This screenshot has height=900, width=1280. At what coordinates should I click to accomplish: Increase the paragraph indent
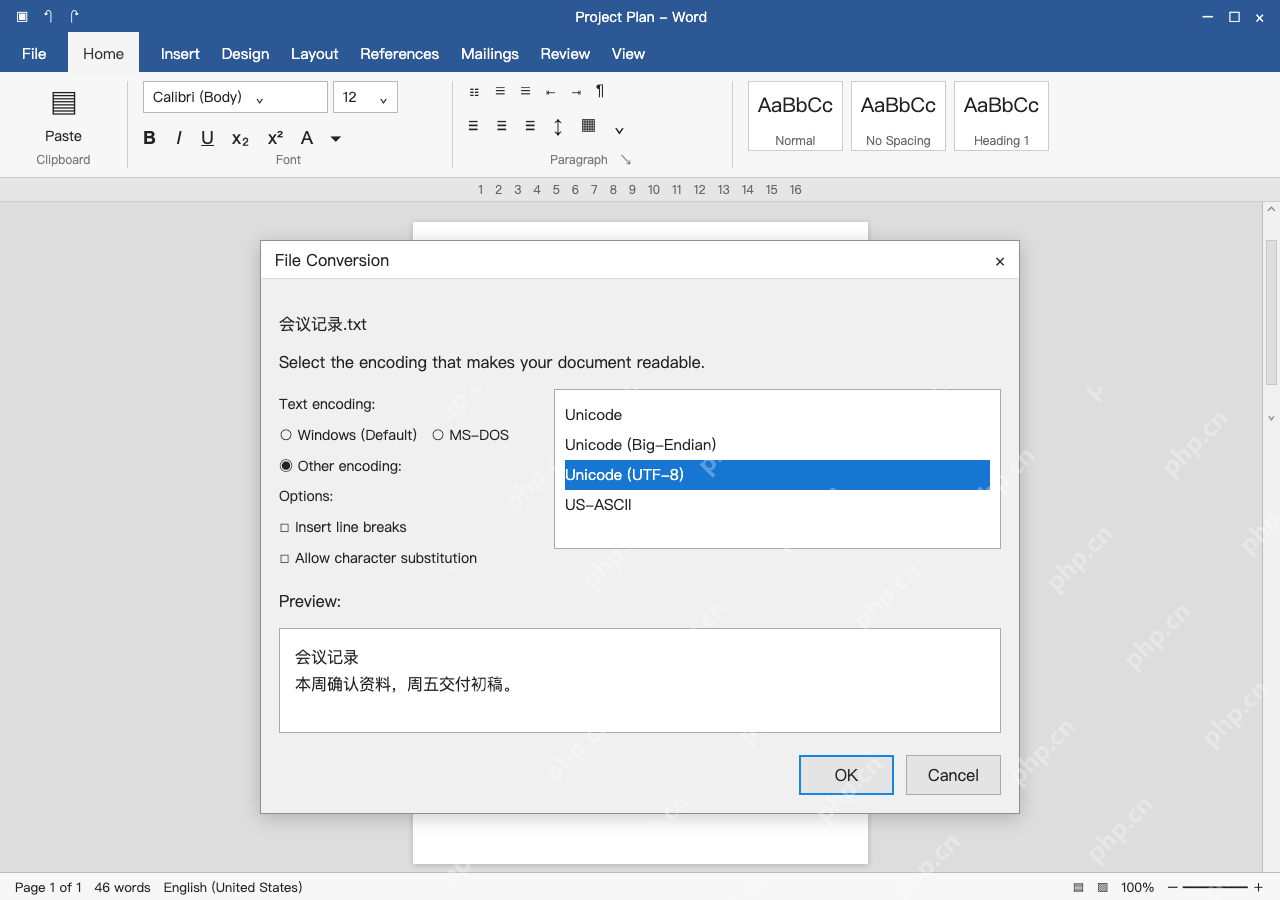click(576, 92)
